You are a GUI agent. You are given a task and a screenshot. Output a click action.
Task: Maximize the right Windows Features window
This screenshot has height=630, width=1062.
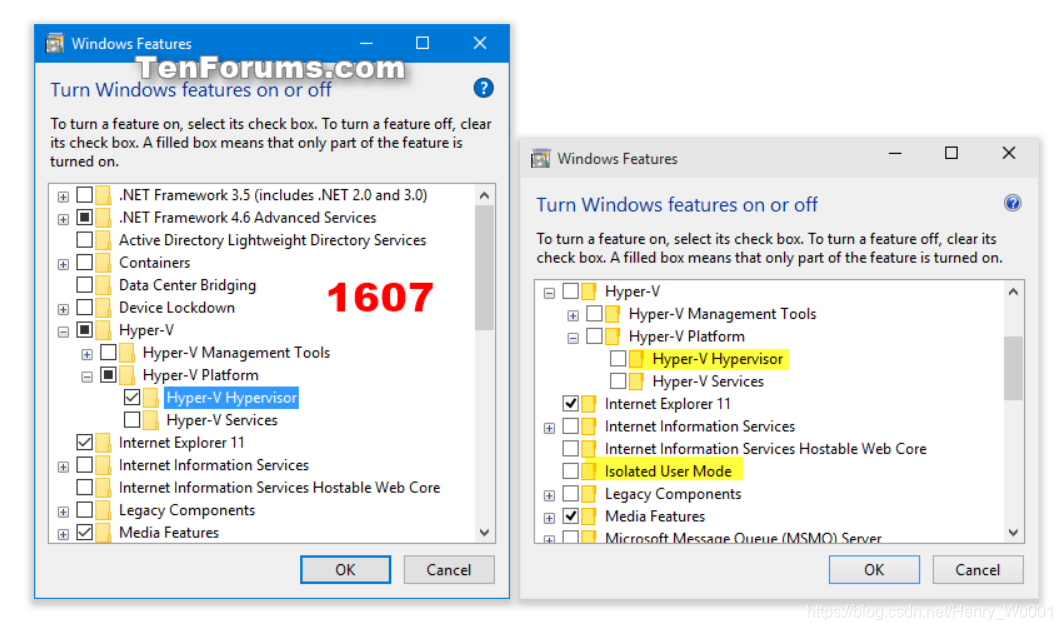(952, 153)
